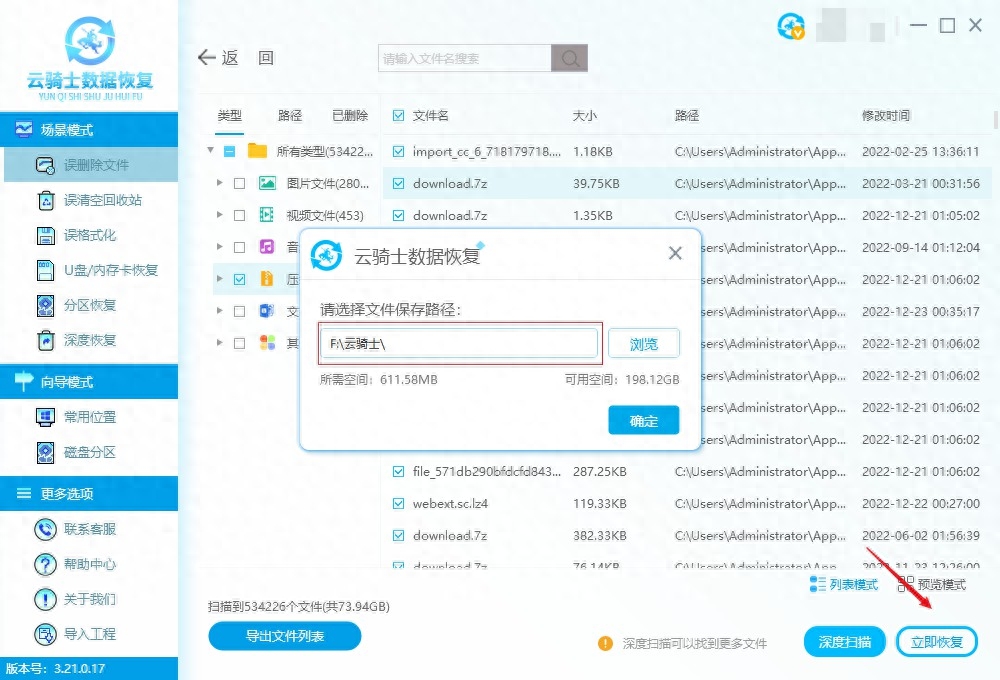Uncheck download.7z 1.35KB row checkbox
The width and height of the screenshot is (1000, 680).
click(399, 216)
